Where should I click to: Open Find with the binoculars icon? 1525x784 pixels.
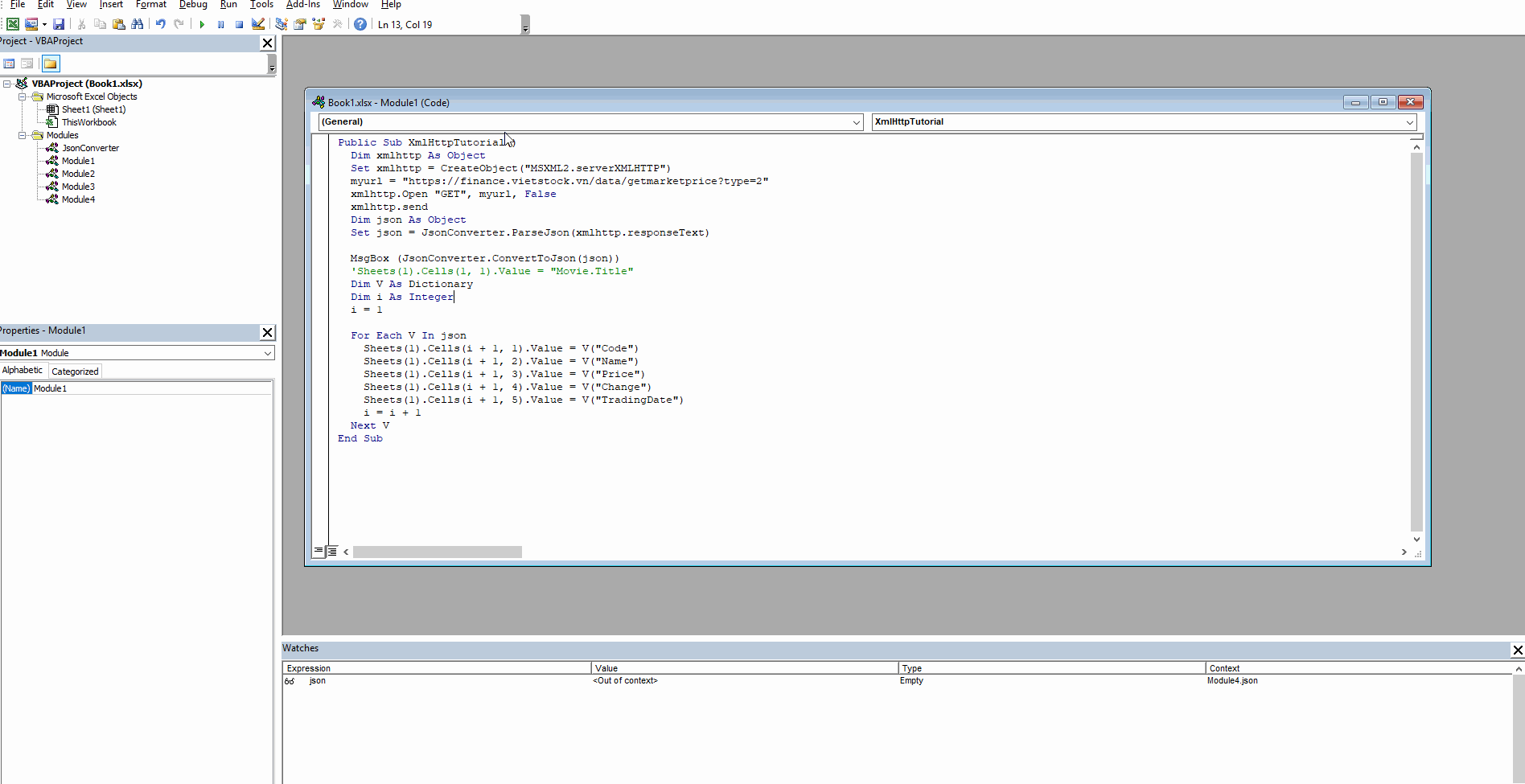coord(137,24)
